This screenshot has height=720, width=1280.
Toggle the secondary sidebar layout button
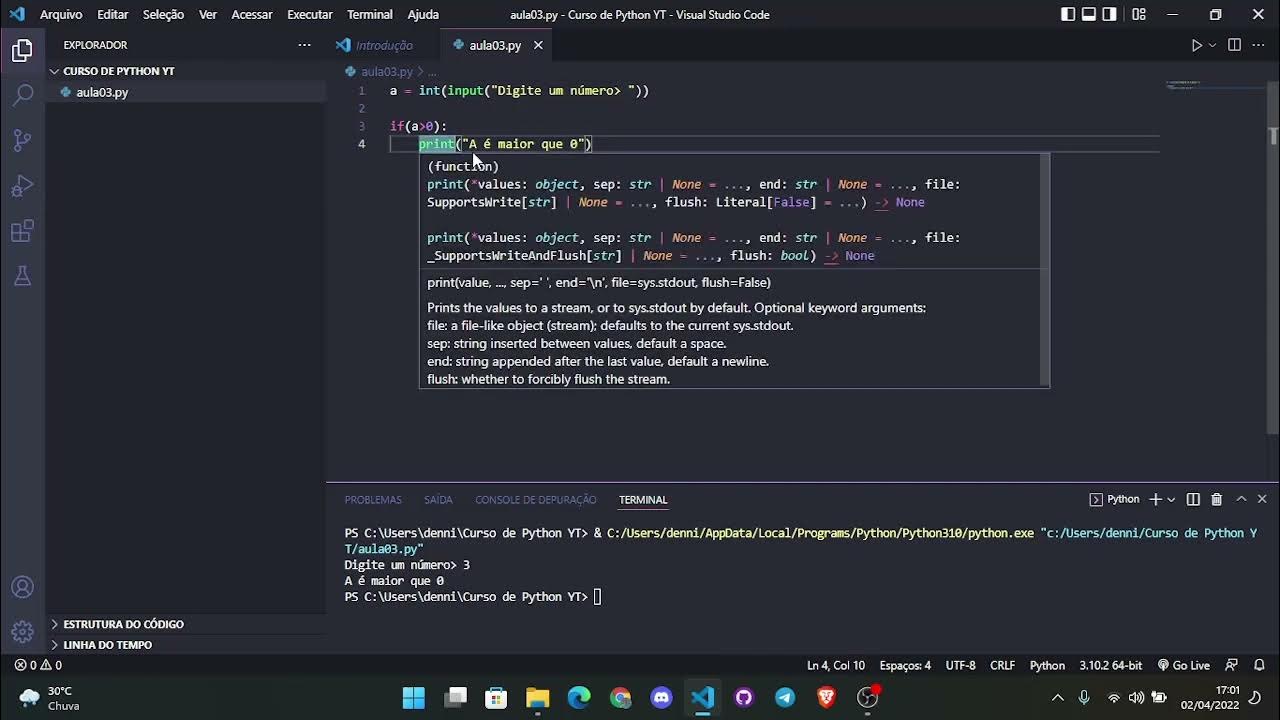(x=1110, y=14)
